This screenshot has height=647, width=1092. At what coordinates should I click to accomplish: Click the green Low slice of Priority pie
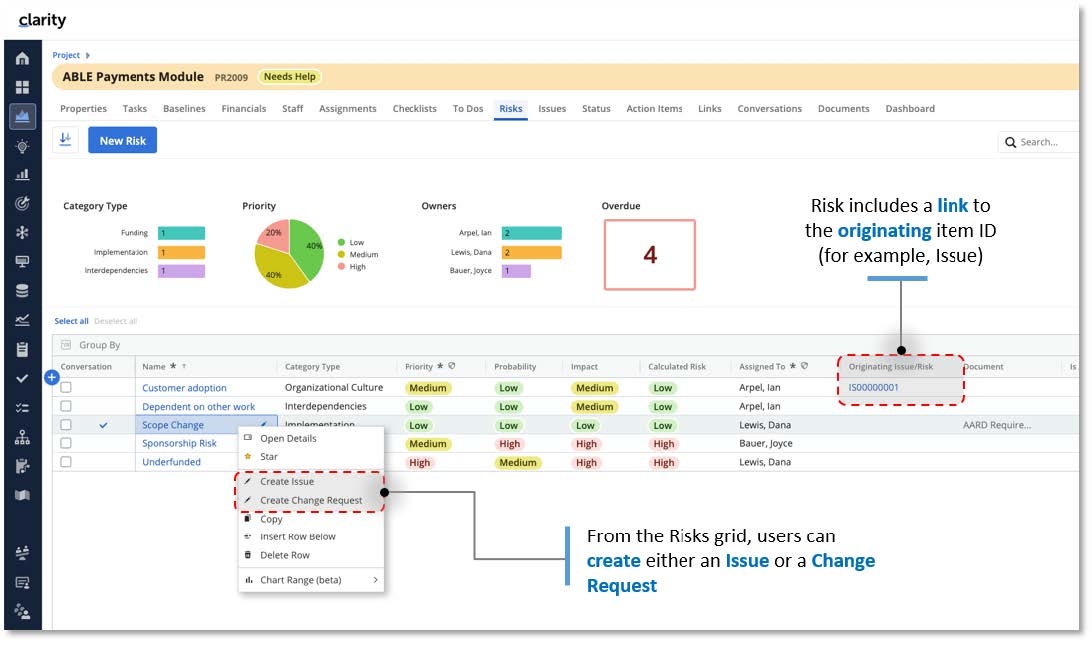307,248
